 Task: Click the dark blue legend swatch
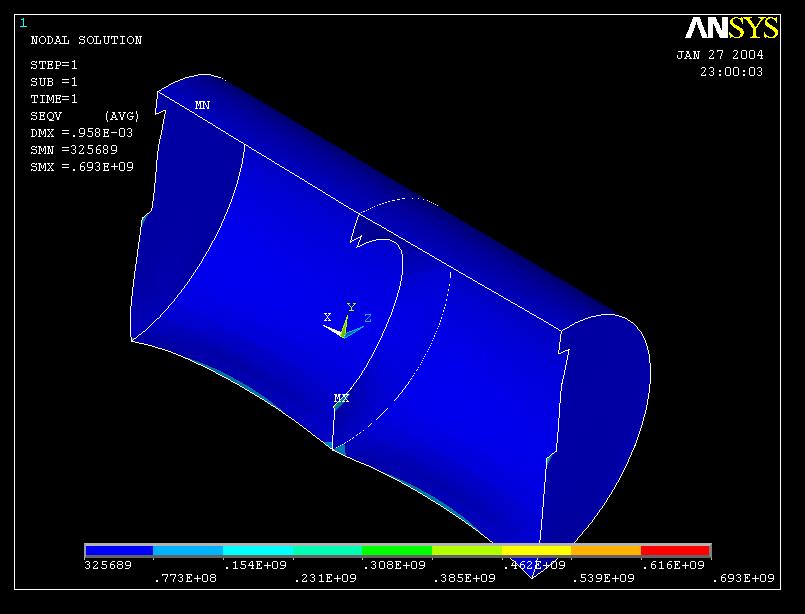click(x=119, y=550)
